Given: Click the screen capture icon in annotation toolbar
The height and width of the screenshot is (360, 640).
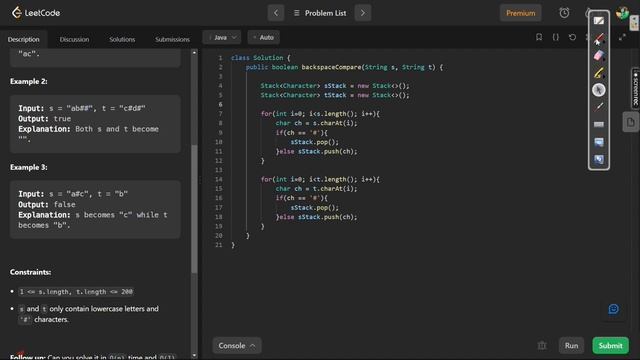Looking at the screenshot, I should [599, 142].
